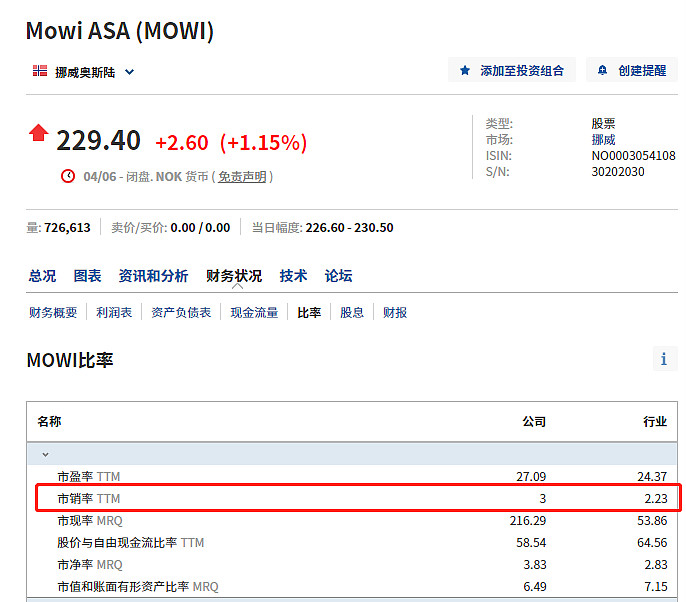
Task: Click the industry value 7.15
Action: point(656,587)
